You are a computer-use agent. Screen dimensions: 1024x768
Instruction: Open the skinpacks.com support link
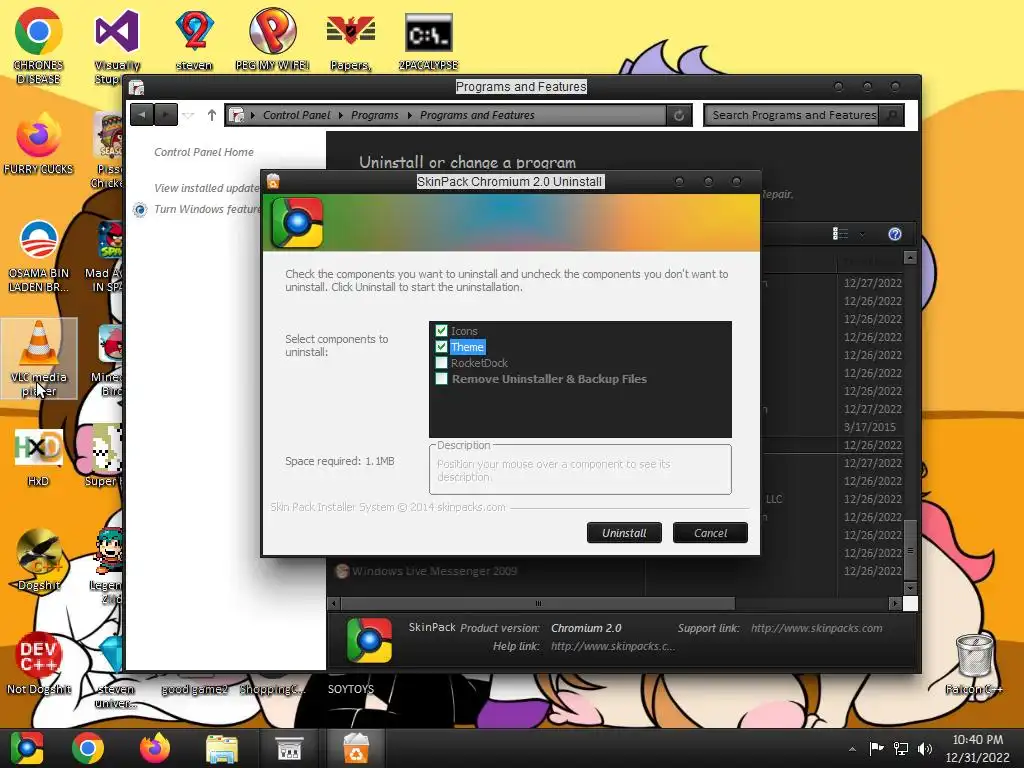816,628
